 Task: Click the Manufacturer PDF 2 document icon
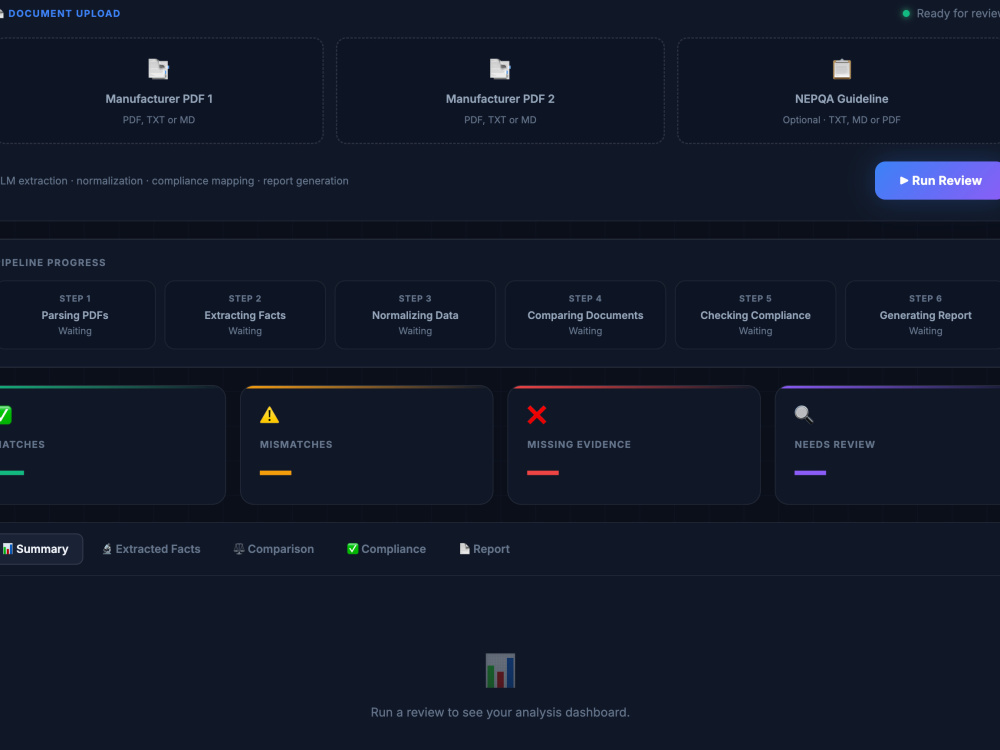coord(500,69)
